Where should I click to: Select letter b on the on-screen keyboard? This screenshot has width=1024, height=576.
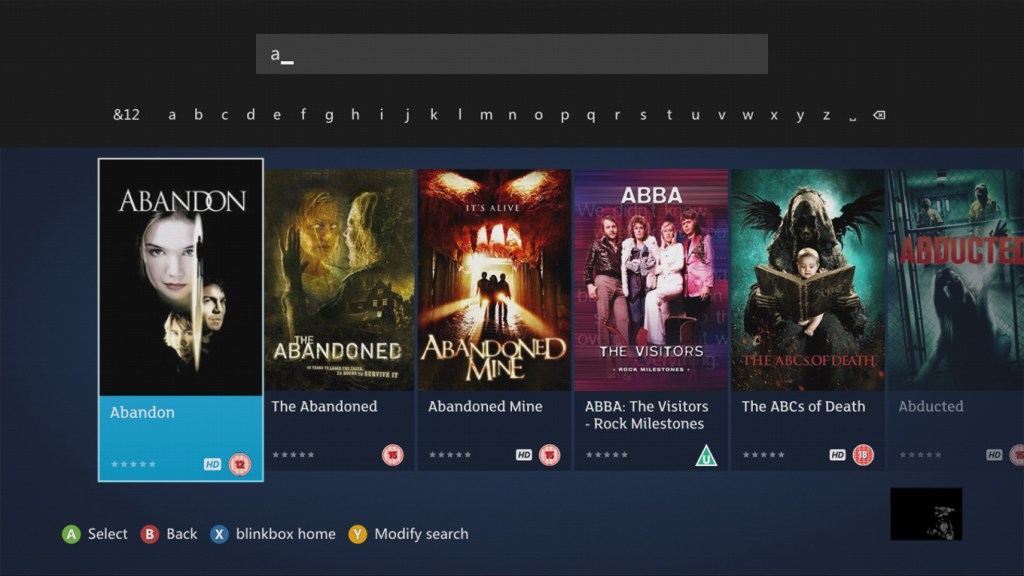[198, 115]
